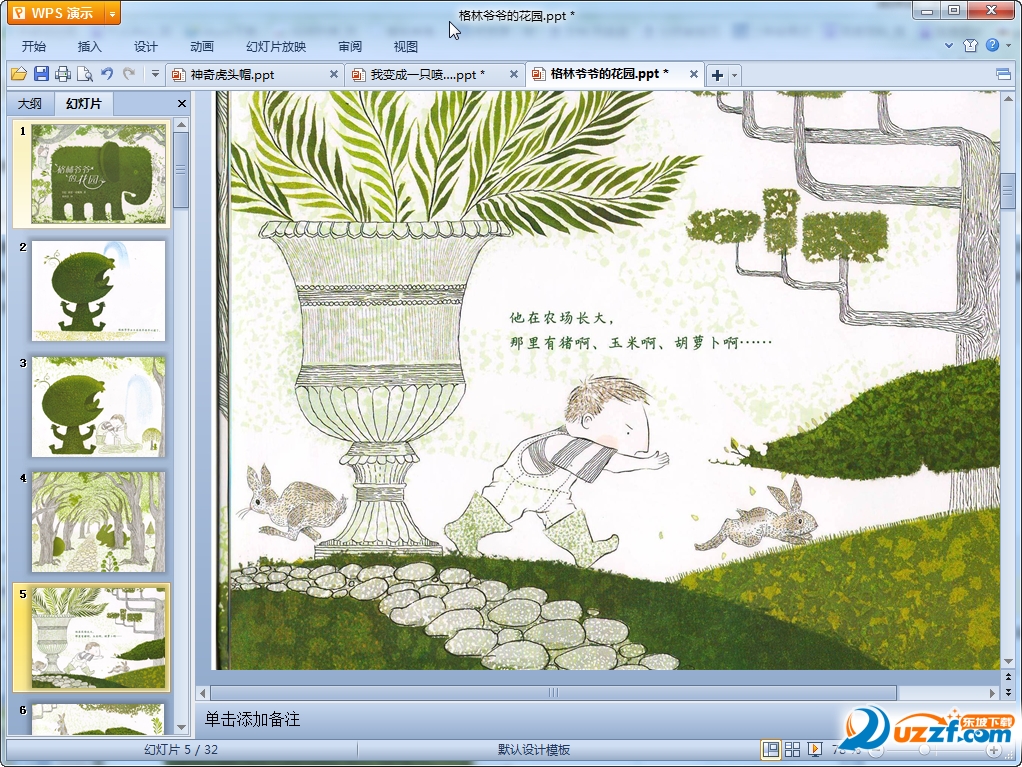The image size is (1022, 767).
Task: Close the 神奇虎头帽.ppt tab
Action: (x=334, y=74)
